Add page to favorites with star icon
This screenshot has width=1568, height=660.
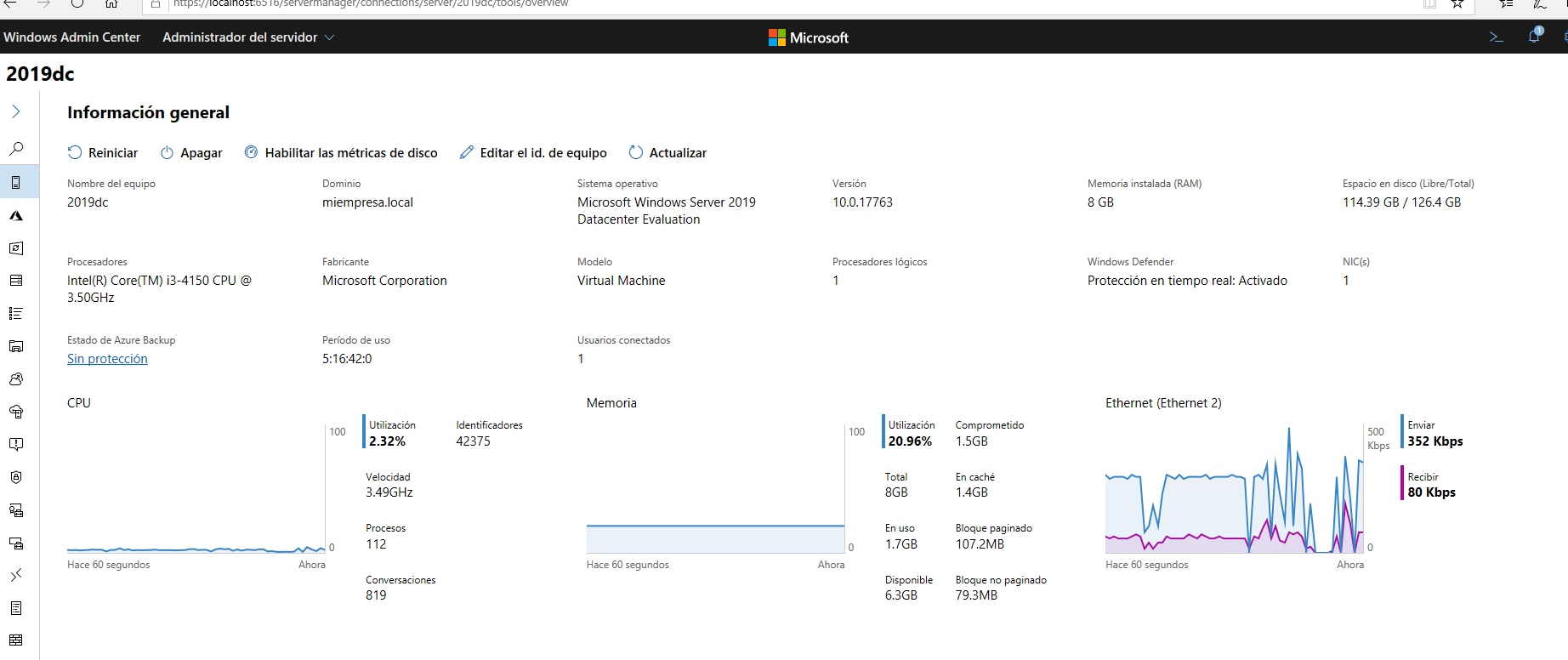[1457, 4]
